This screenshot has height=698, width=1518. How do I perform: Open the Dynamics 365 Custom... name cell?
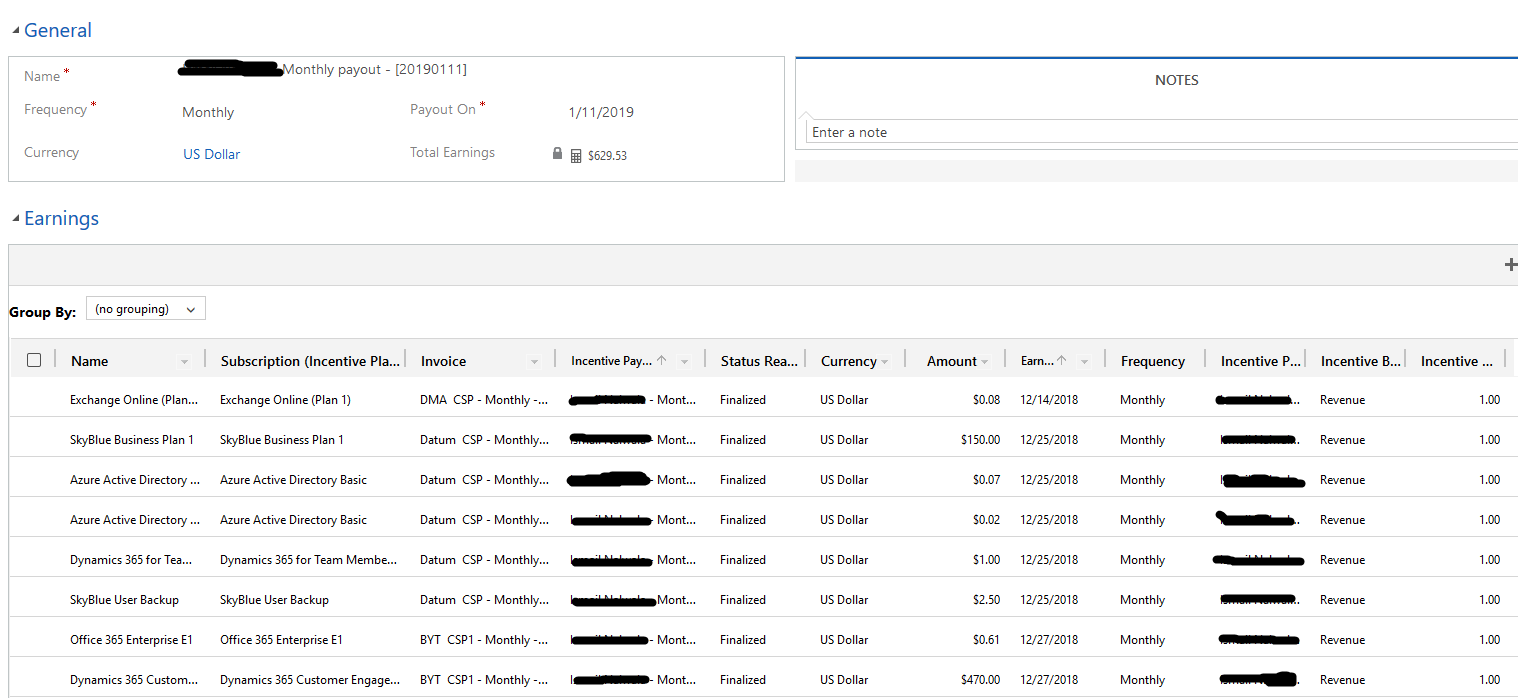pyautogui.click(x=134, y=680)
